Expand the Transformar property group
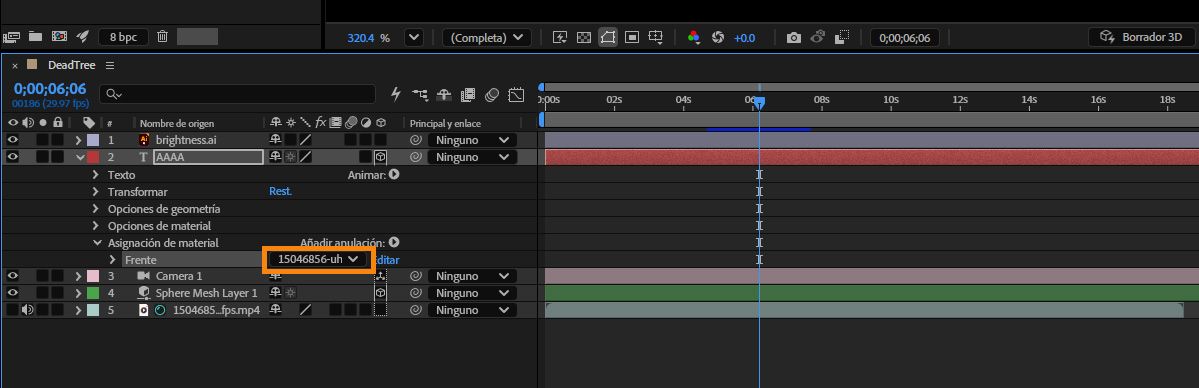 point(96,192)
